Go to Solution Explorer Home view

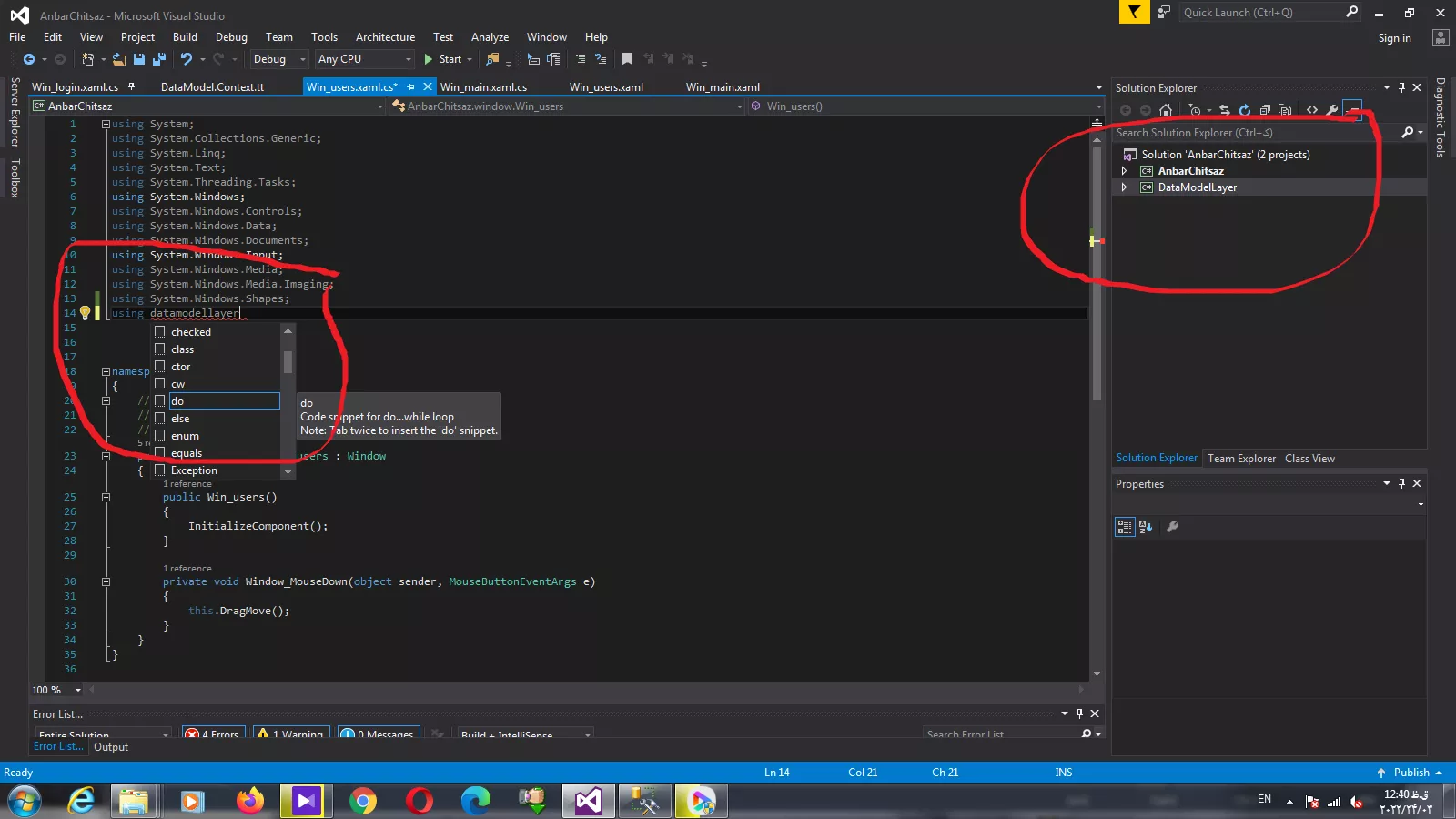click(x=1166, y=110)
